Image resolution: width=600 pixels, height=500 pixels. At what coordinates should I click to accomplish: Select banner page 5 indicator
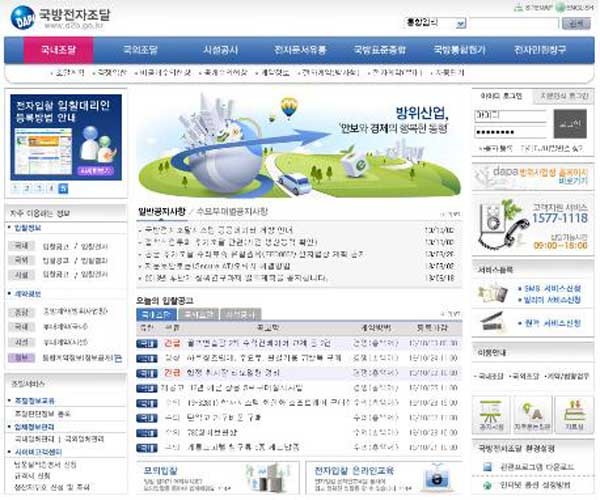tap(63, 187)
